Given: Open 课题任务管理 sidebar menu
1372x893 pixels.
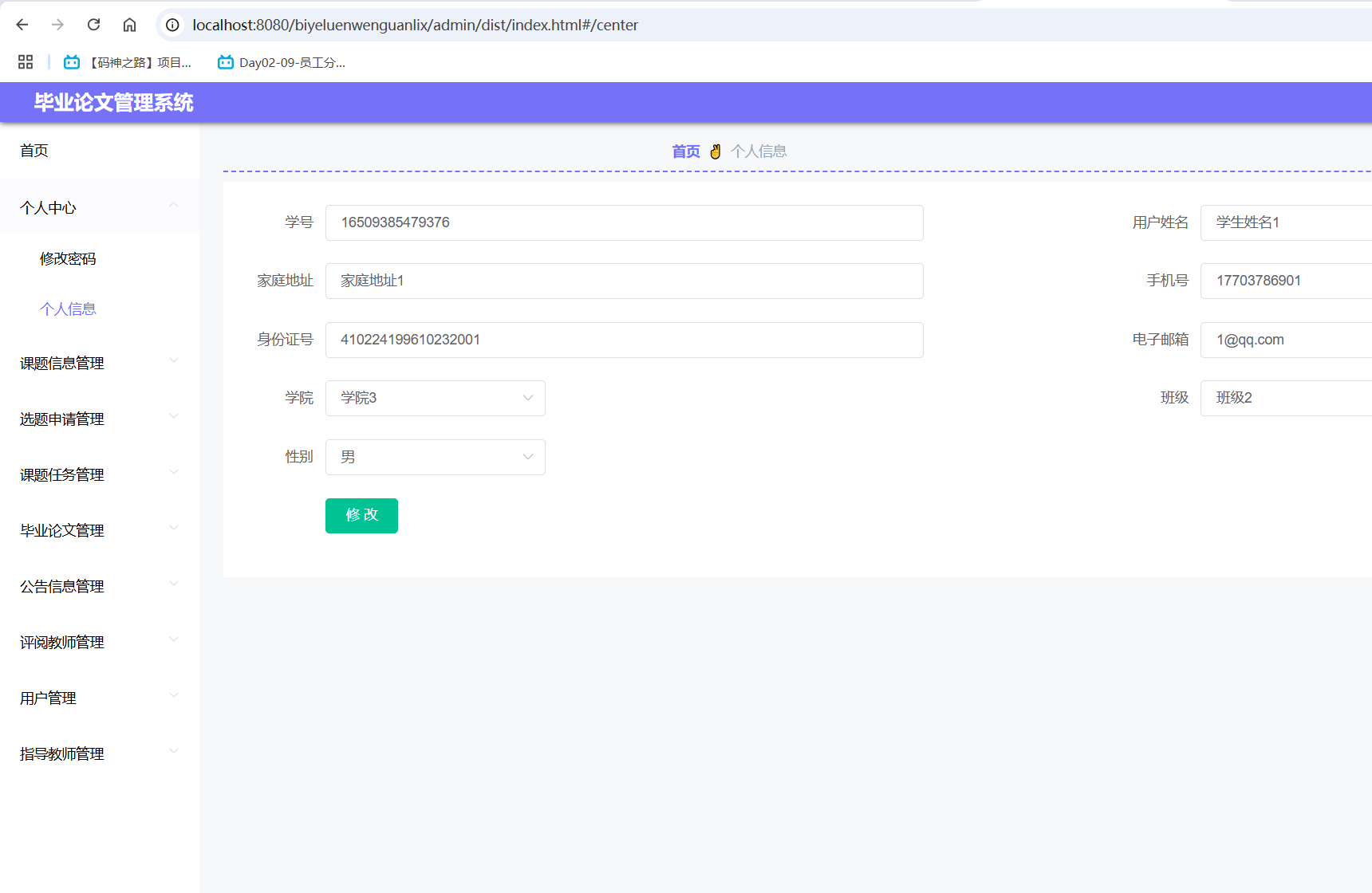Looking at the screenshot, I should tap(100, 475).
